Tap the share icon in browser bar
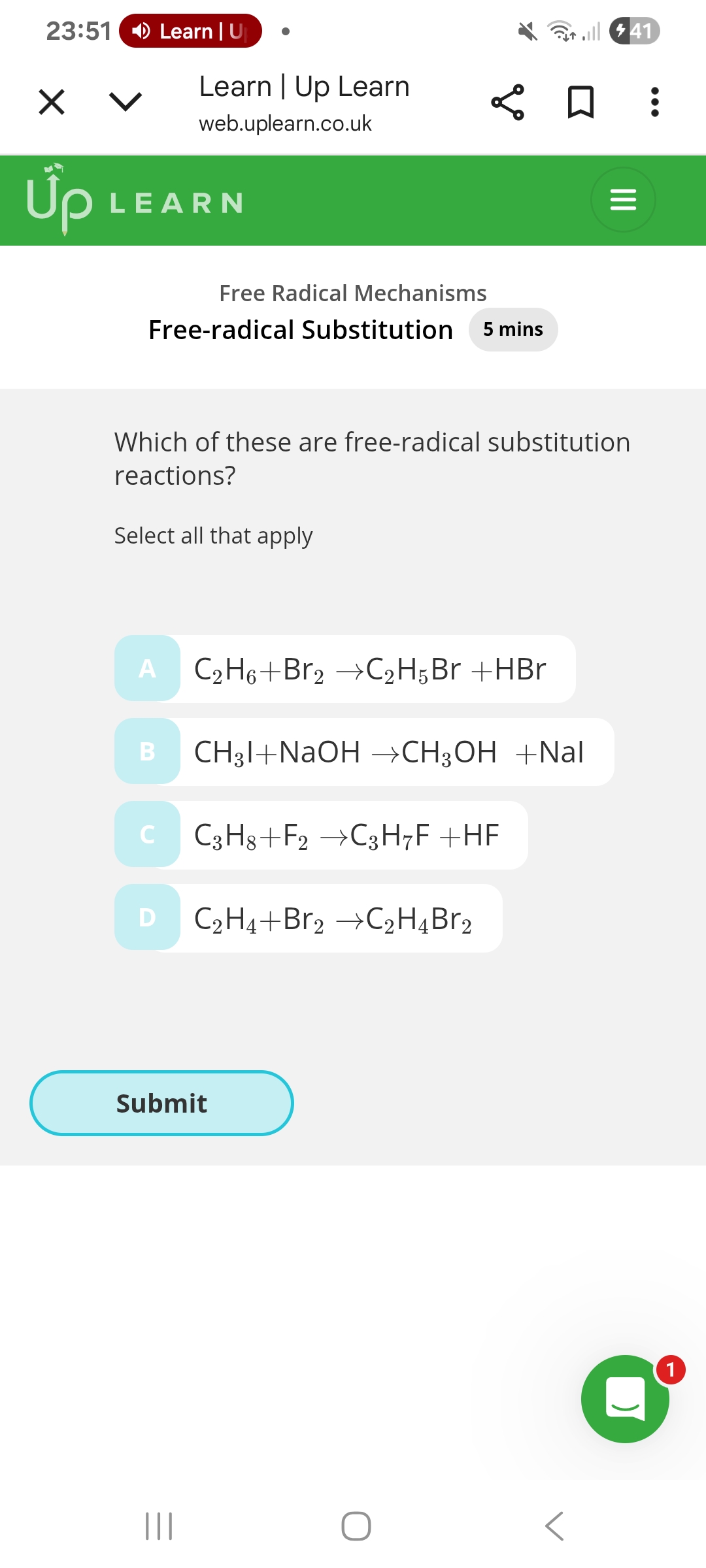 point(507,102)
